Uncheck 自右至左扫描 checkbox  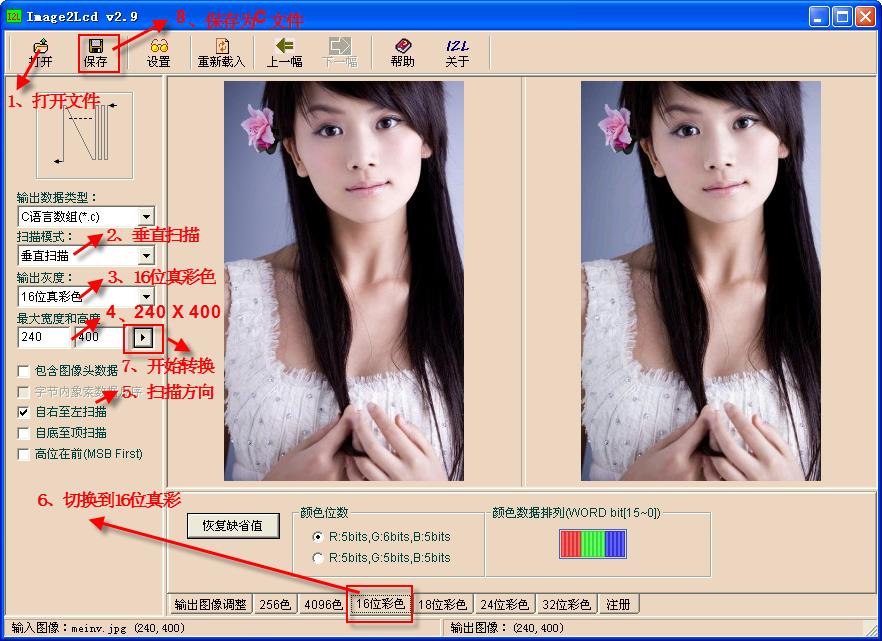coord(24,412)
